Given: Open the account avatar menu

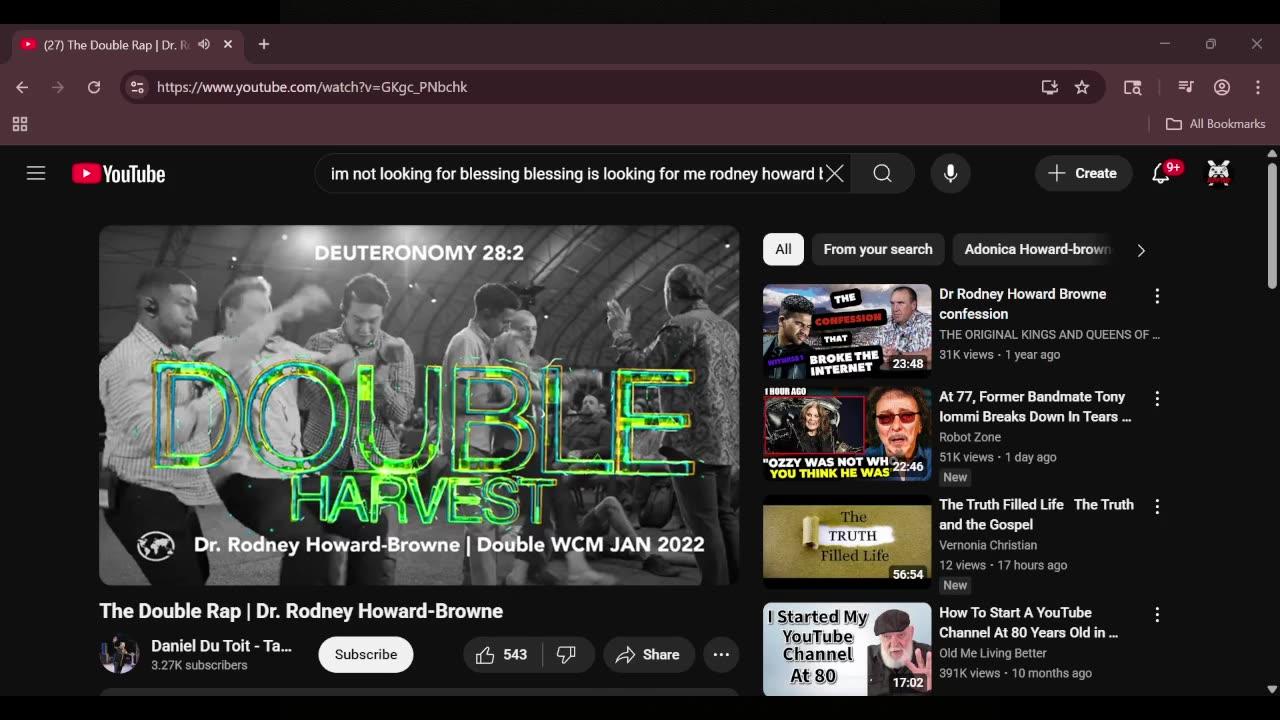Looking at the screenshot, I should click(1219, 173).
